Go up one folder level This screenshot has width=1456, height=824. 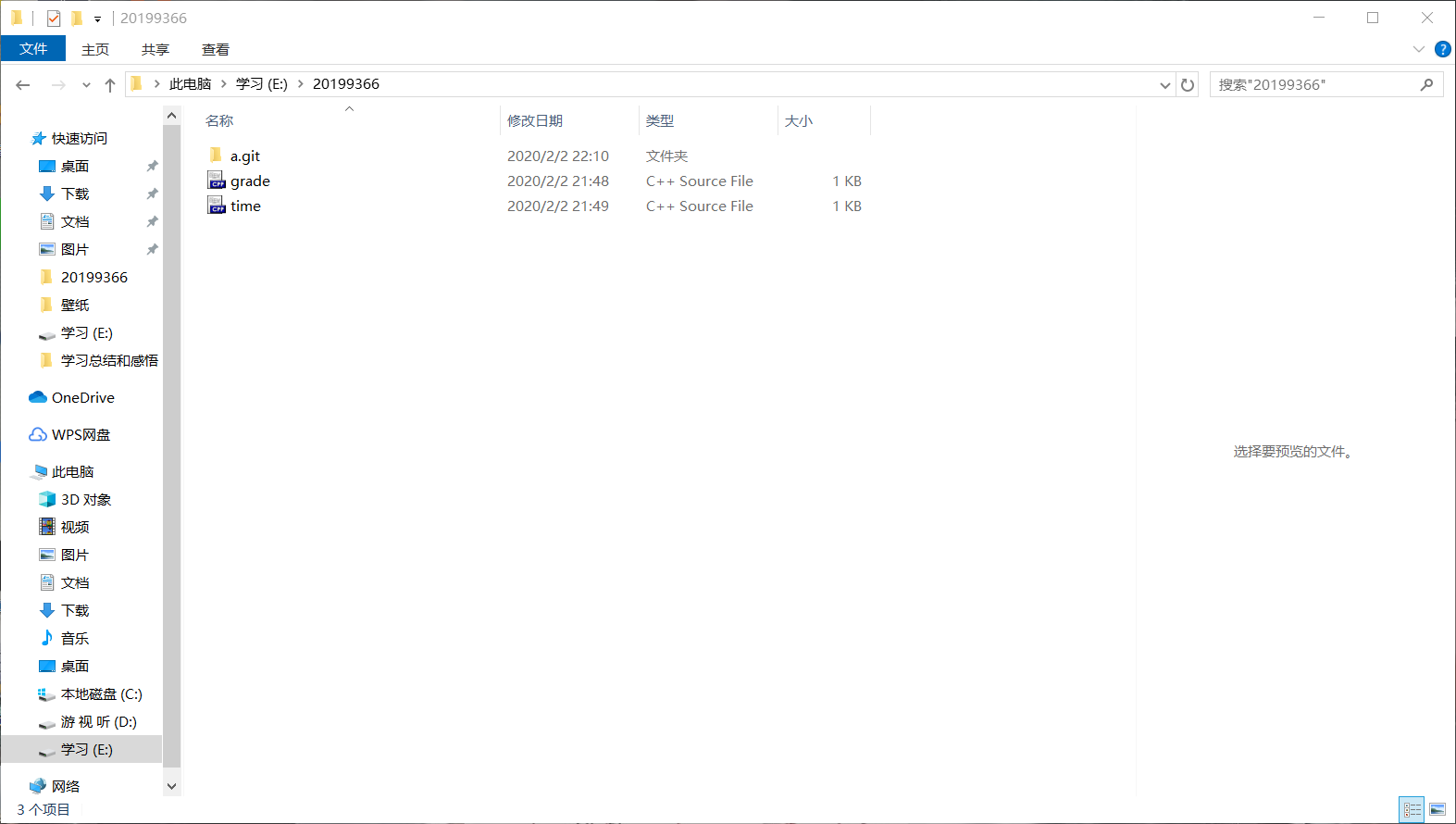[x=110, y=85]
